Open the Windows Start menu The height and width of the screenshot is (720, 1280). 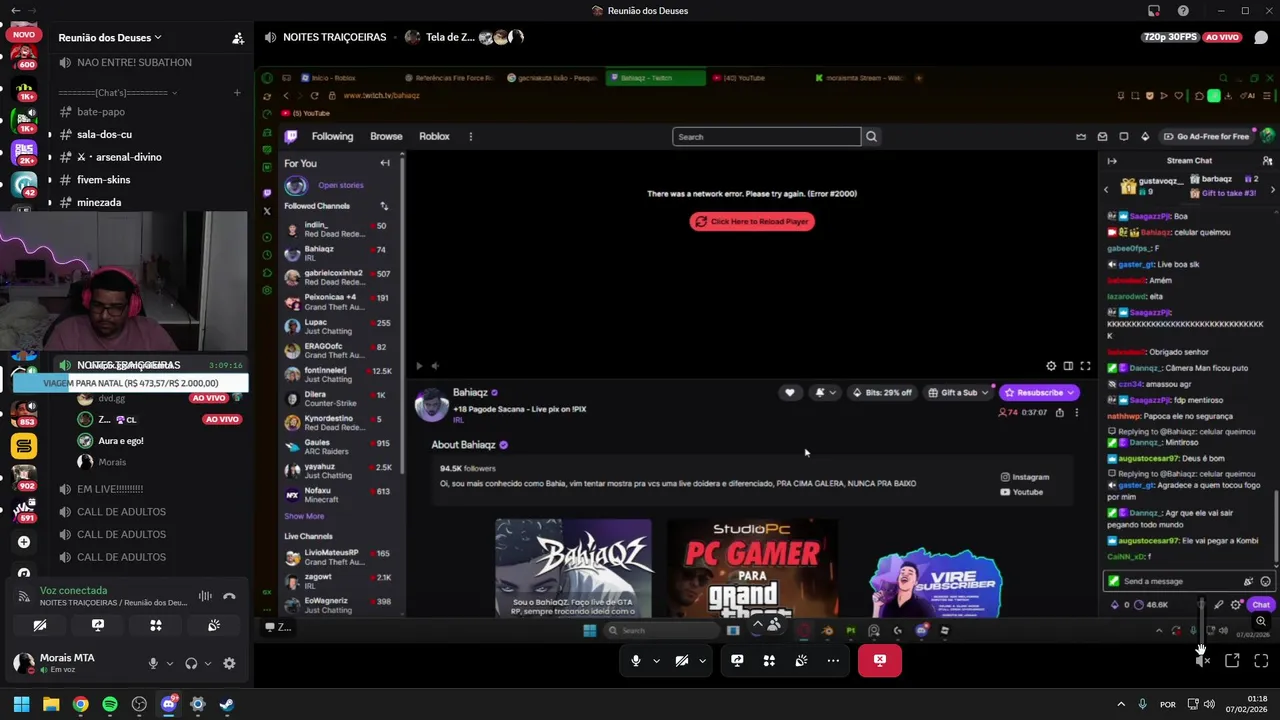(x=21, y=704)
